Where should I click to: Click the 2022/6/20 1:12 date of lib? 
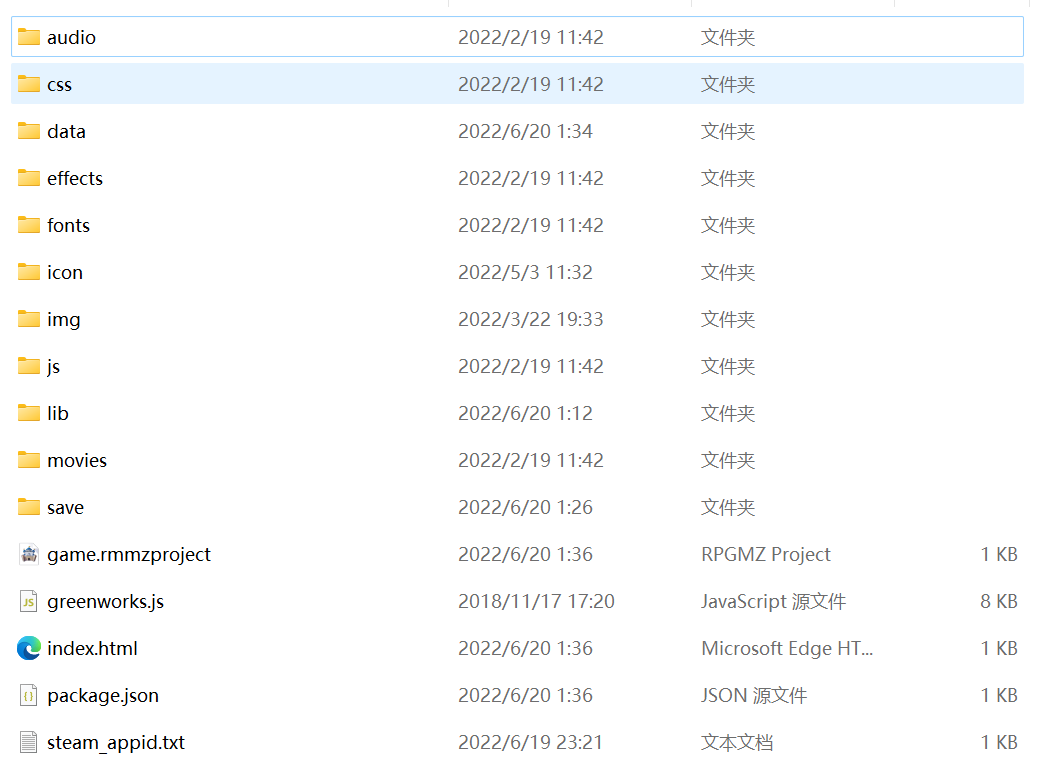[525, 414]
